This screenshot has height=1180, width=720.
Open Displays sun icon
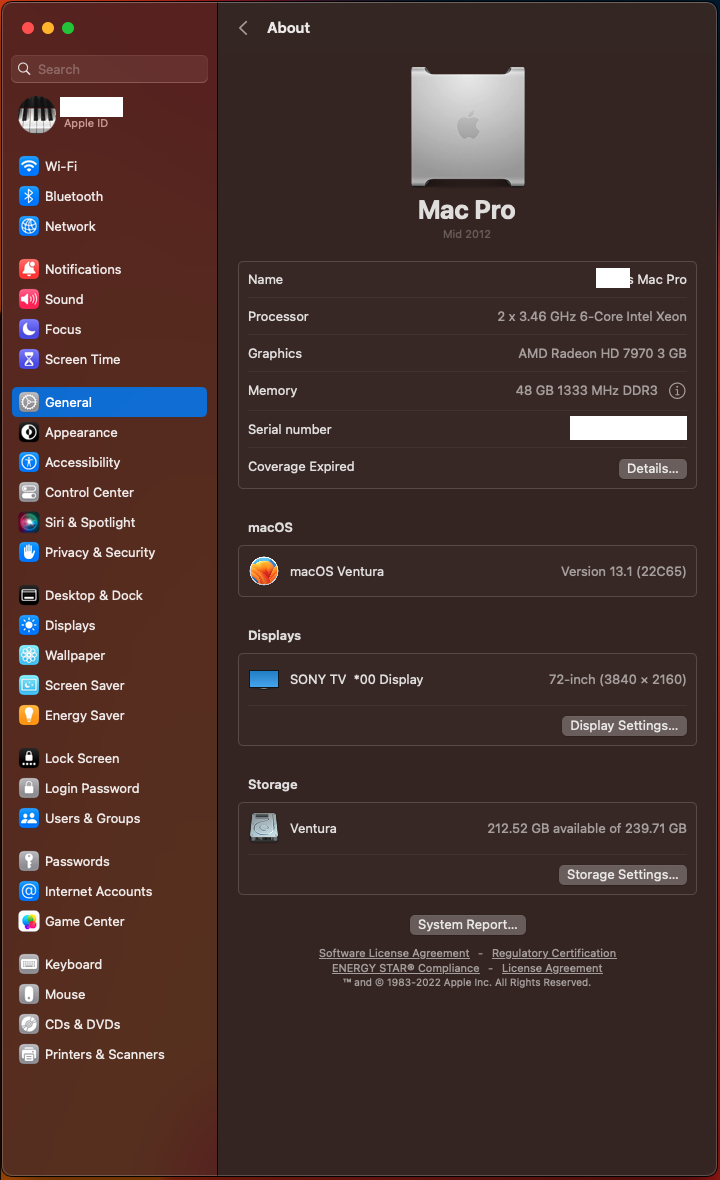click(x=29, y=626)
